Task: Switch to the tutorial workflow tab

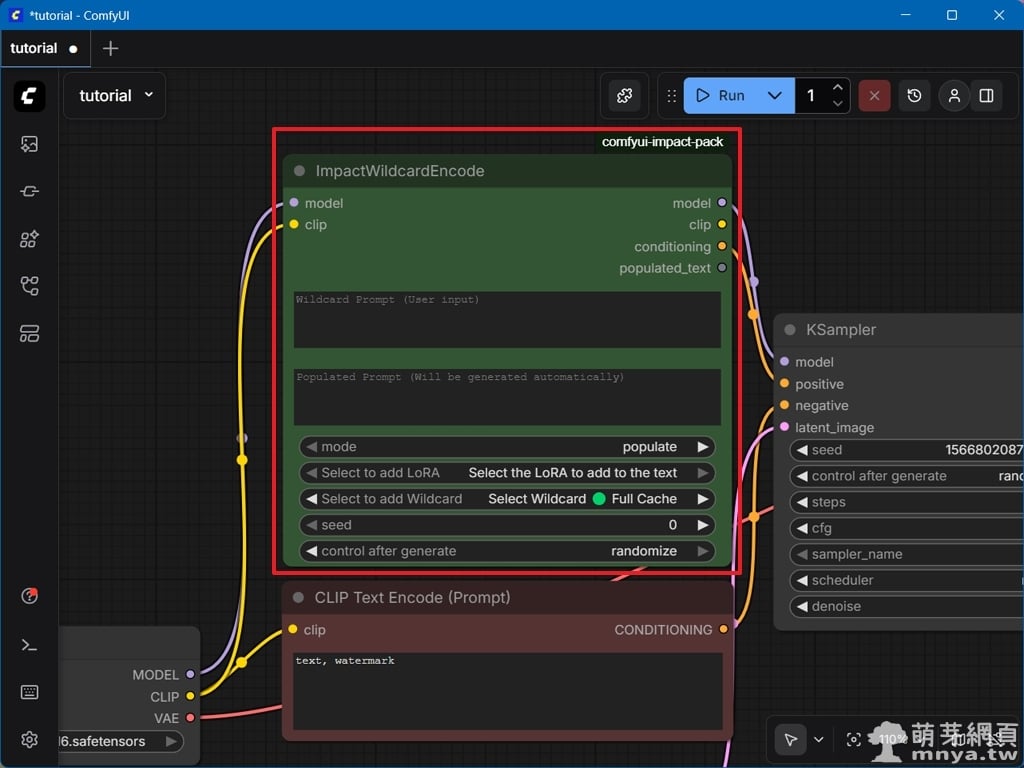Action: pos(34,48)
